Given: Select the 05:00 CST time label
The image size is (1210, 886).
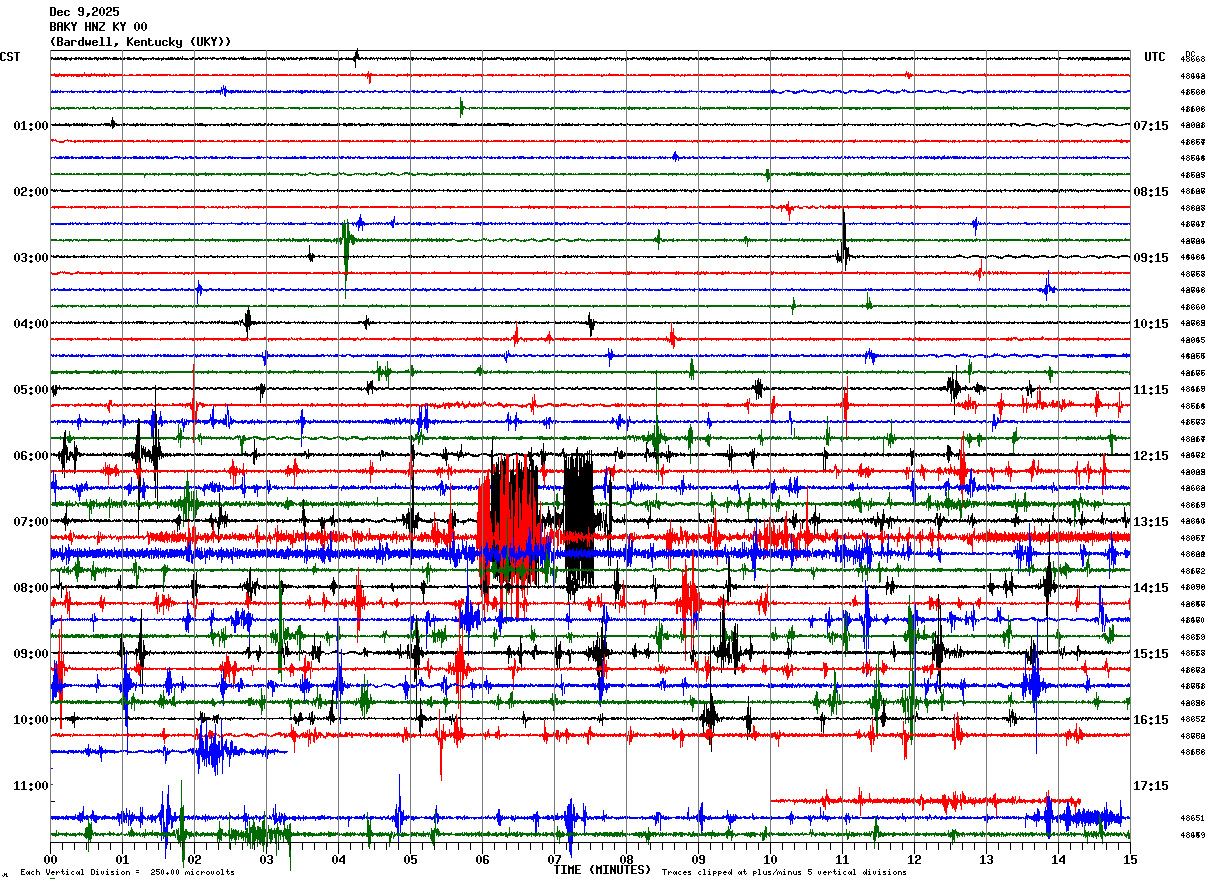Looking at the screenshot, I should (31, 390).
